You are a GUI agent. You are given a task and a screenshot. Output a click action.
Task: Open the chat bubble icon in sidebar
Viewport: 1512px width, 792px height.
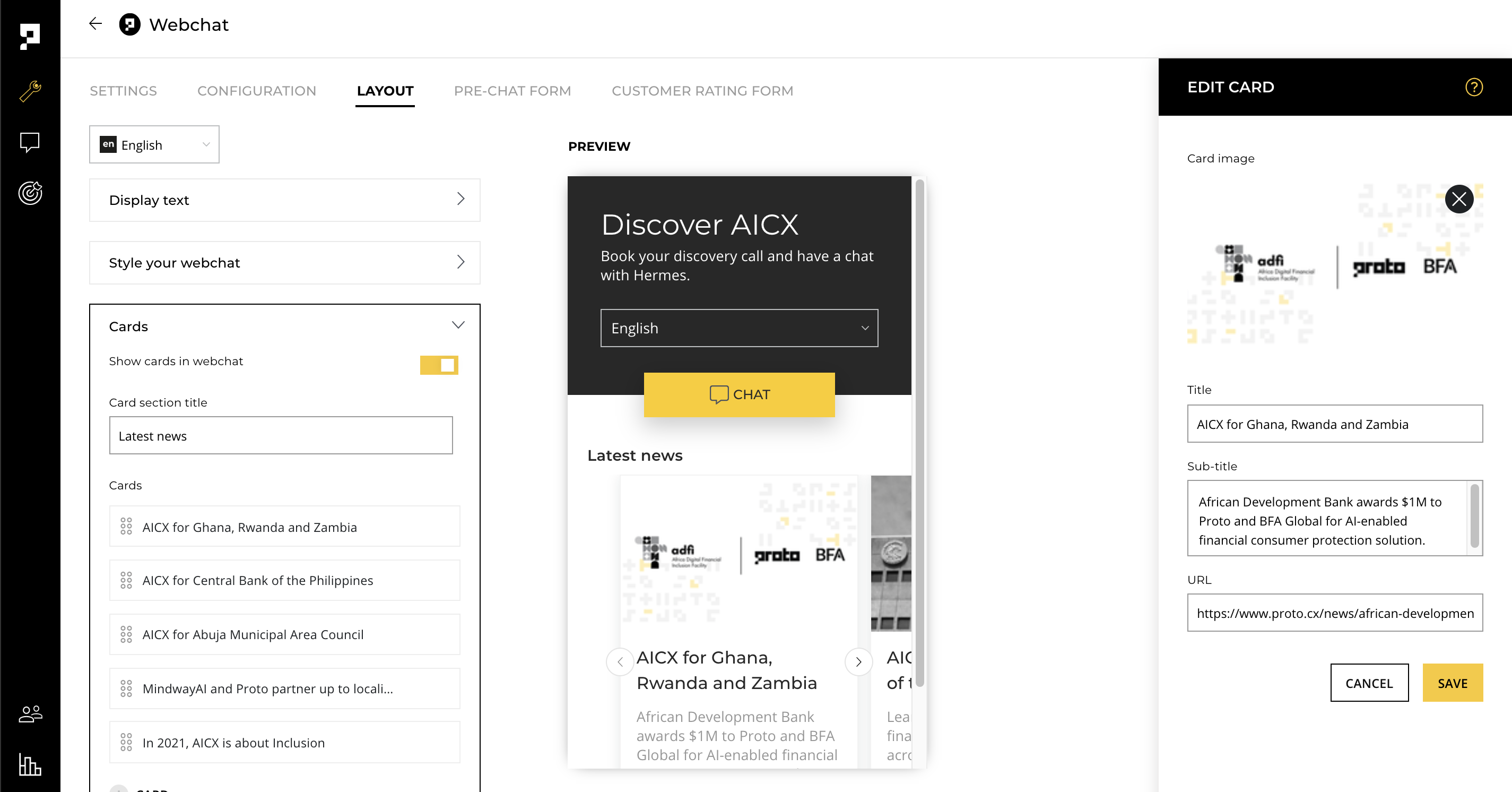click(30, 142)
